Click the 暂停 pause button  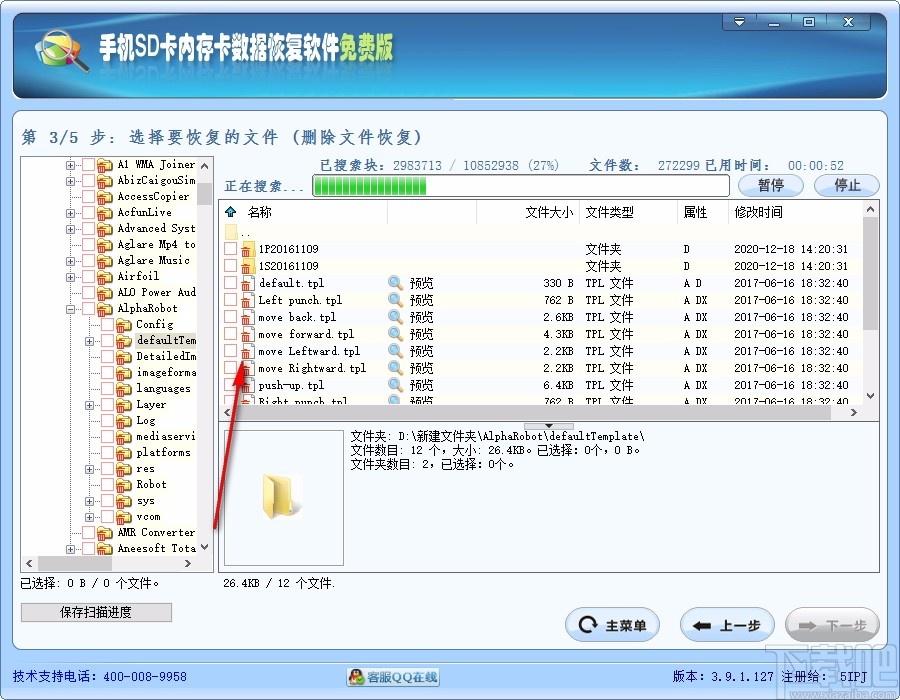[x=770, y=185]
